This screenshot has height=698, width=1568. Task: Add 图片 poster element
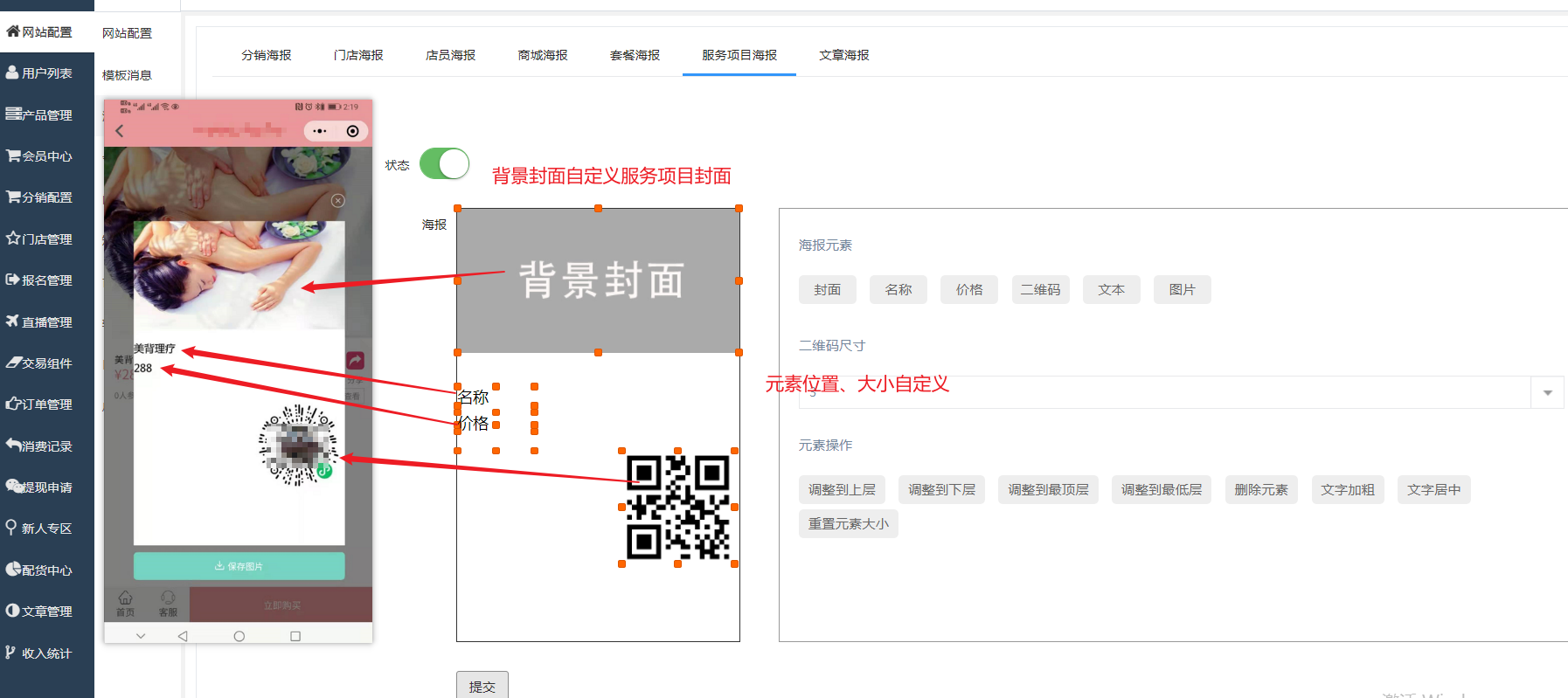(1183, 289)
